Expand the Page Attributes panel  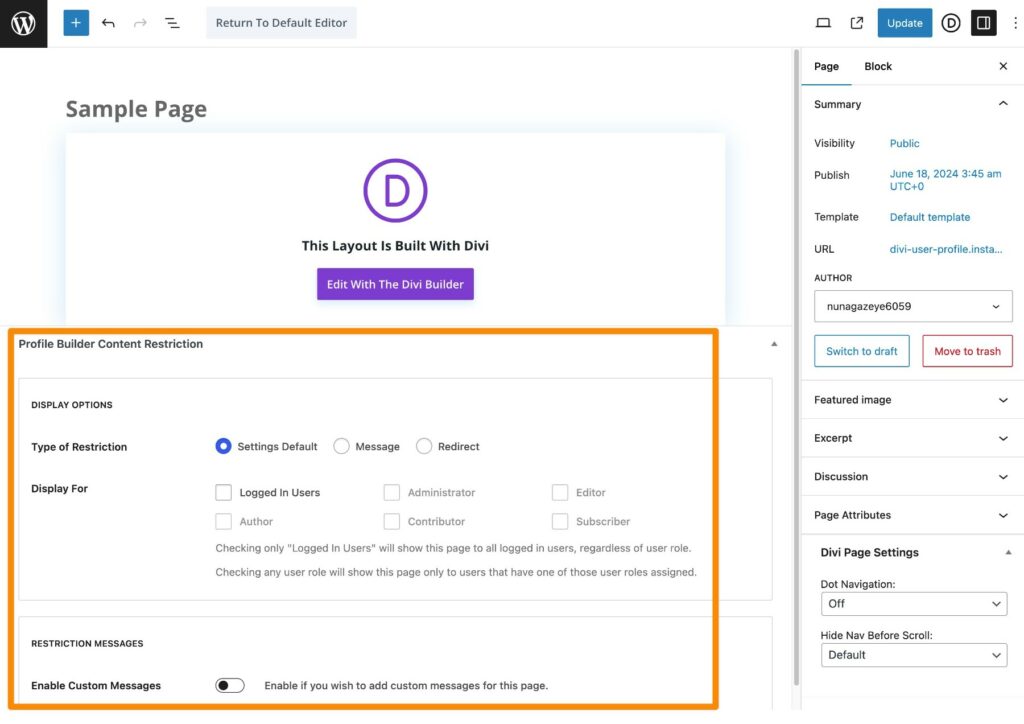click(911, 515)
